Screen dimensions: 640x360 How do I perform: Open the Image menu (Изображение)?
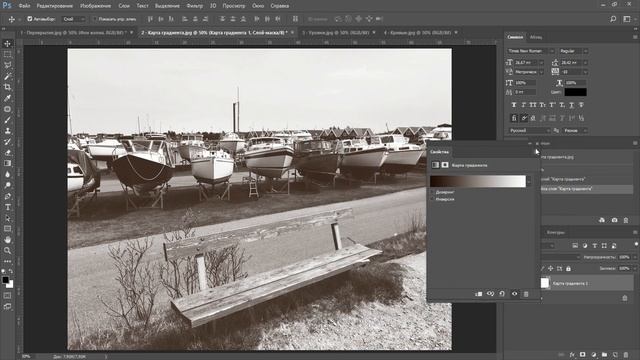(x=95, y=6)
